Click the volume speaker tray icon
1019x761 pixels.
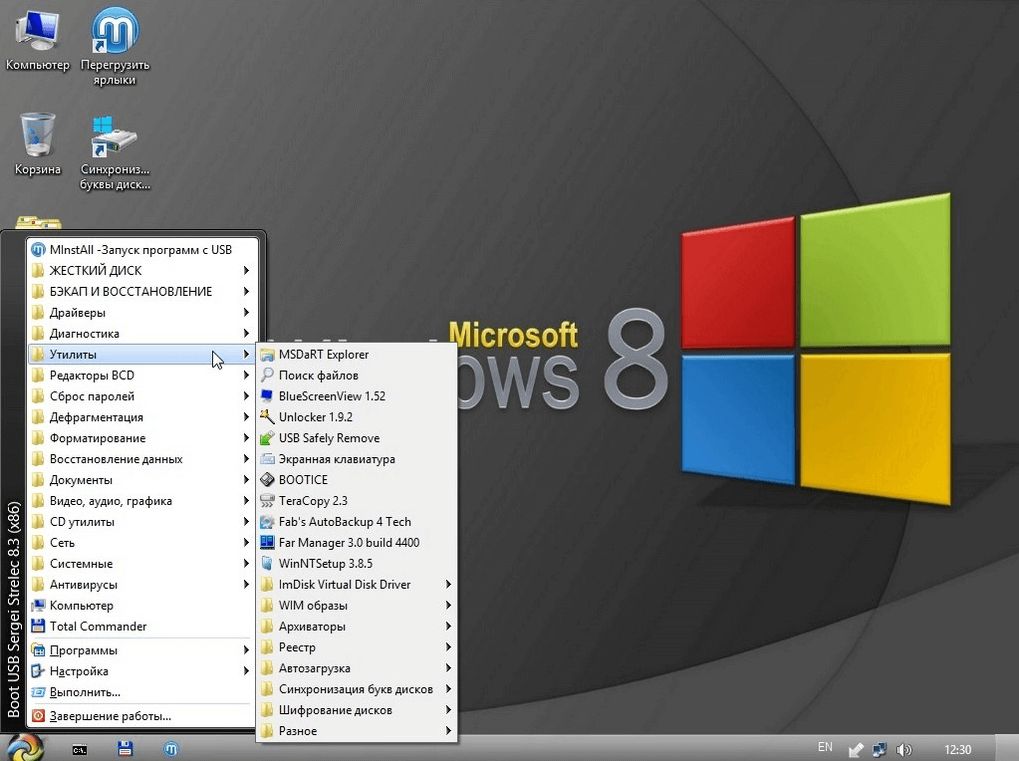904,749
